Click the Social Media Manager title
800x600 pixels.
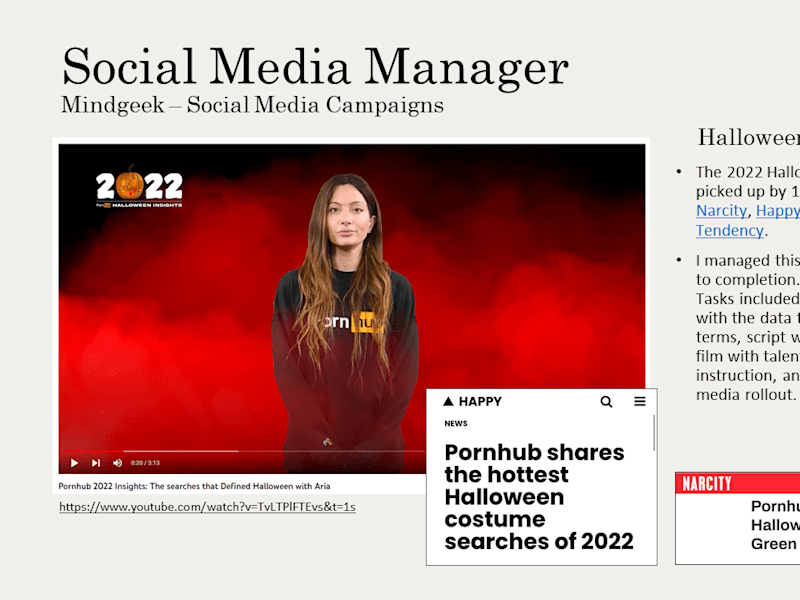(x=315, y=66)
